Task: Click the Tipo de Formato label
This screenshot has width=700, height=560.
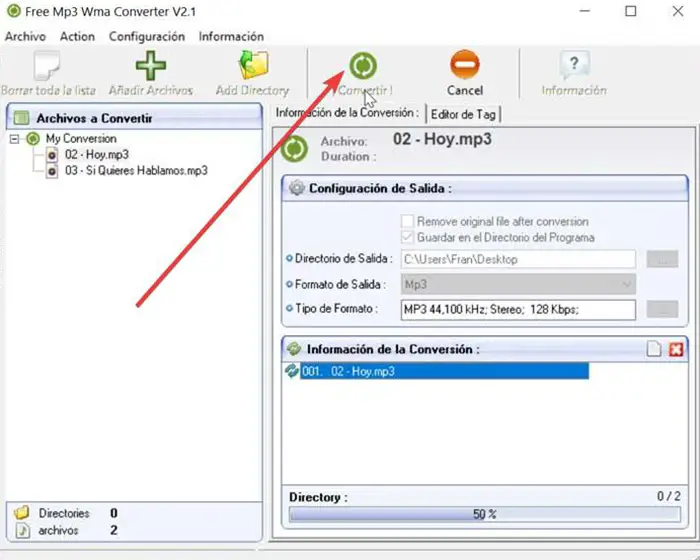Action: pos(336,309)
